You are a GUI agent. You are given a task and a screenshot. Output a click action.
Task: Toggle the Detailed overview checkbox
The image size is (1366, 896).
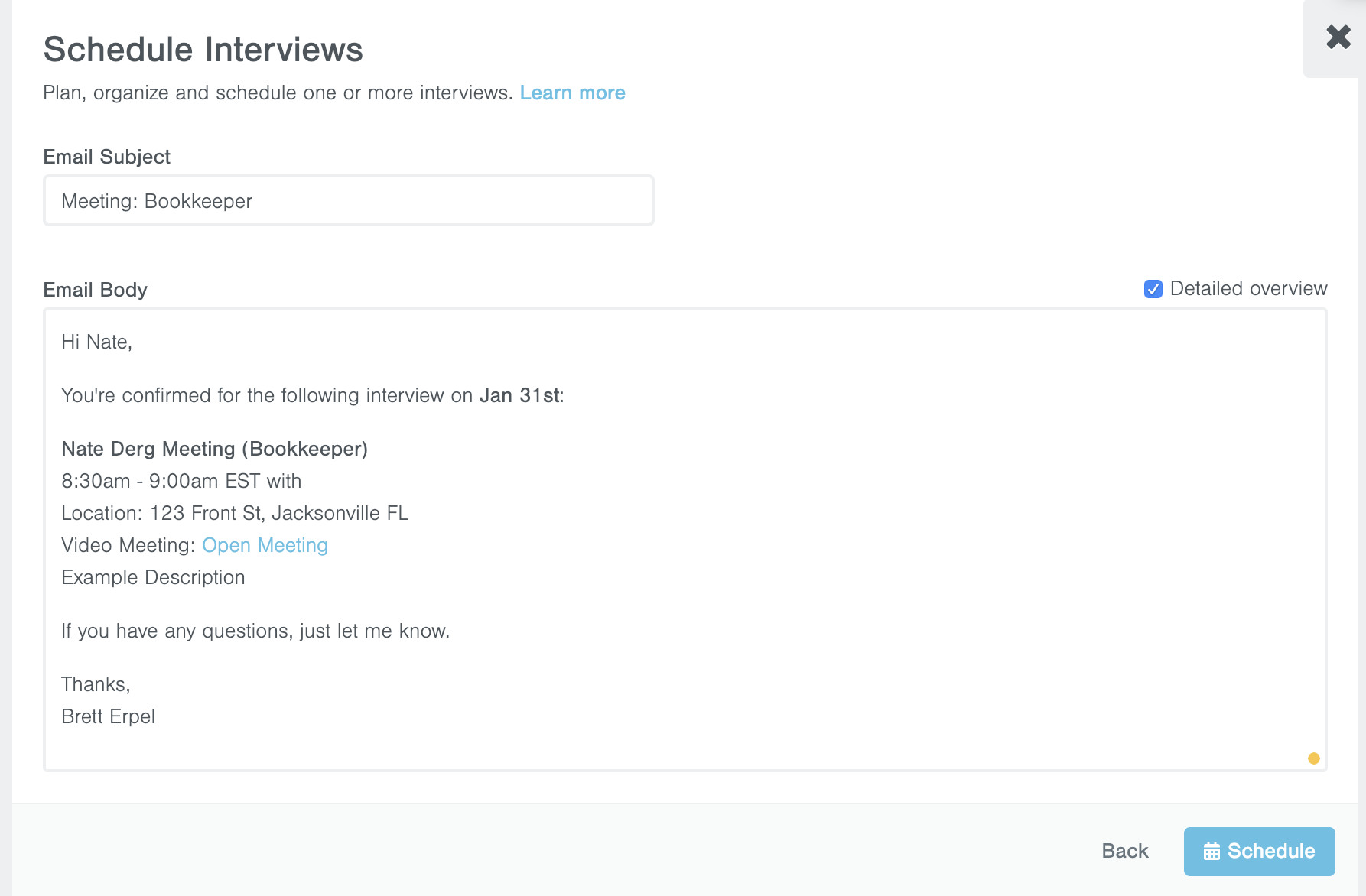[x=1153, y=289]
